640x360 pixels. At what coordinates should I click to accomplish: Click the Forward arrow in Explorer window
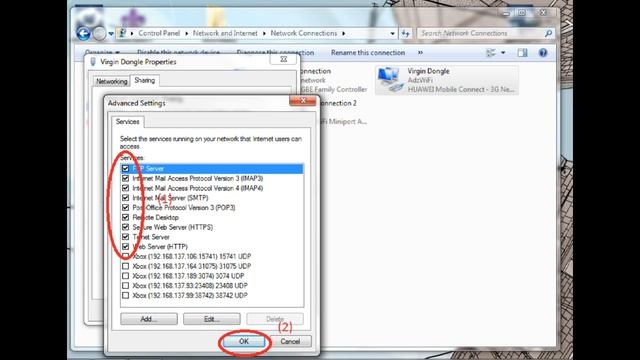point(99,33)
